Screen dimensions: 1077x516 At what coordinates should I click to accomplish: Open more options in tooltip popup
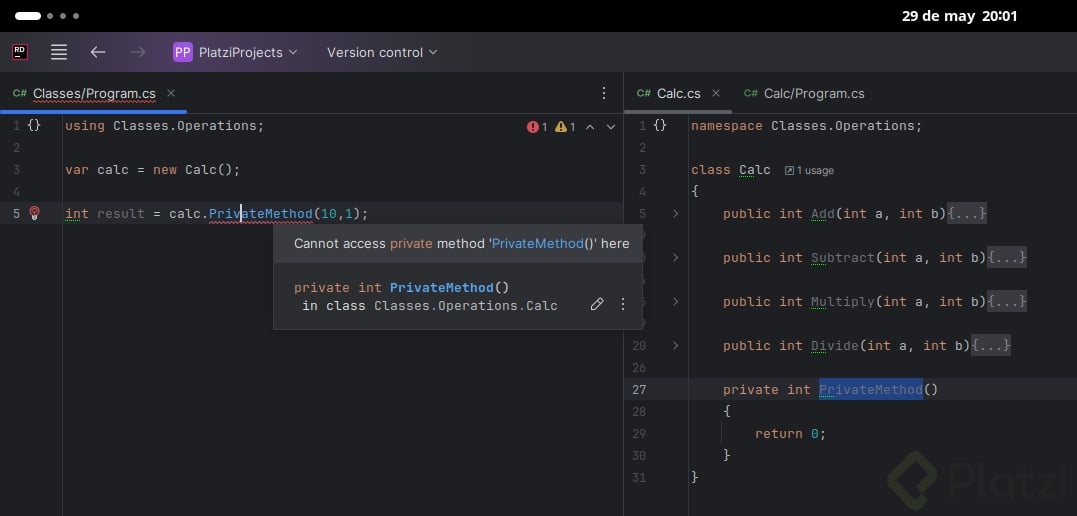[x=623, y=304]
